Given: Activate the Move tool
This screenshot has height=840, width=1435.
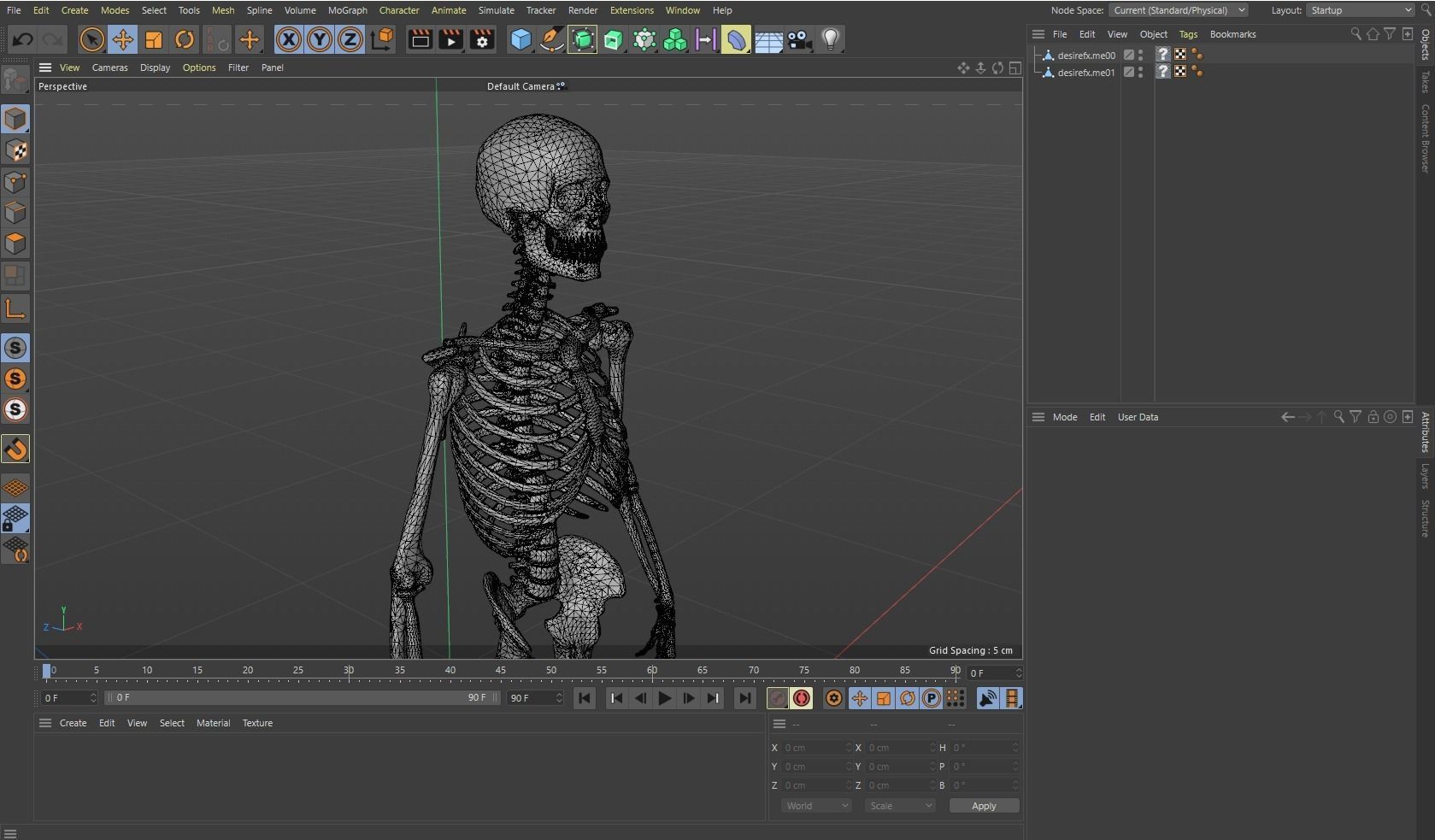Looking at the screenshot, I should coord(122,39).
